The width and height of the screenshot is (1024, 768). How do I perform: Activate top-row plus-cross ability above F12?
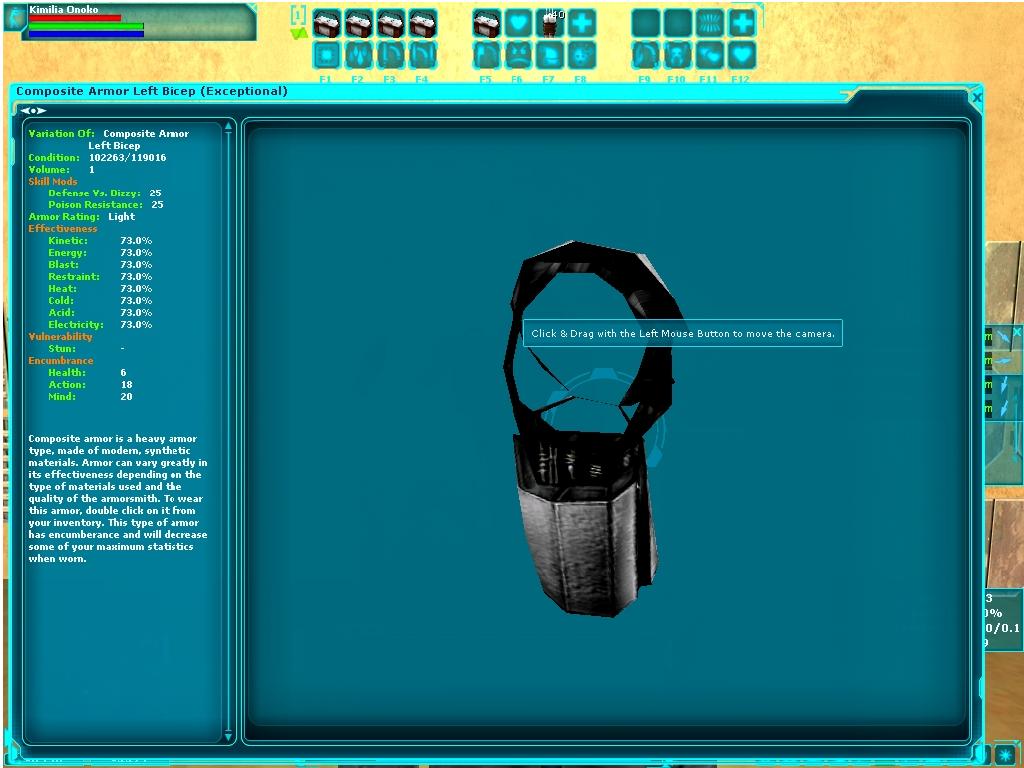pos(742,24)
